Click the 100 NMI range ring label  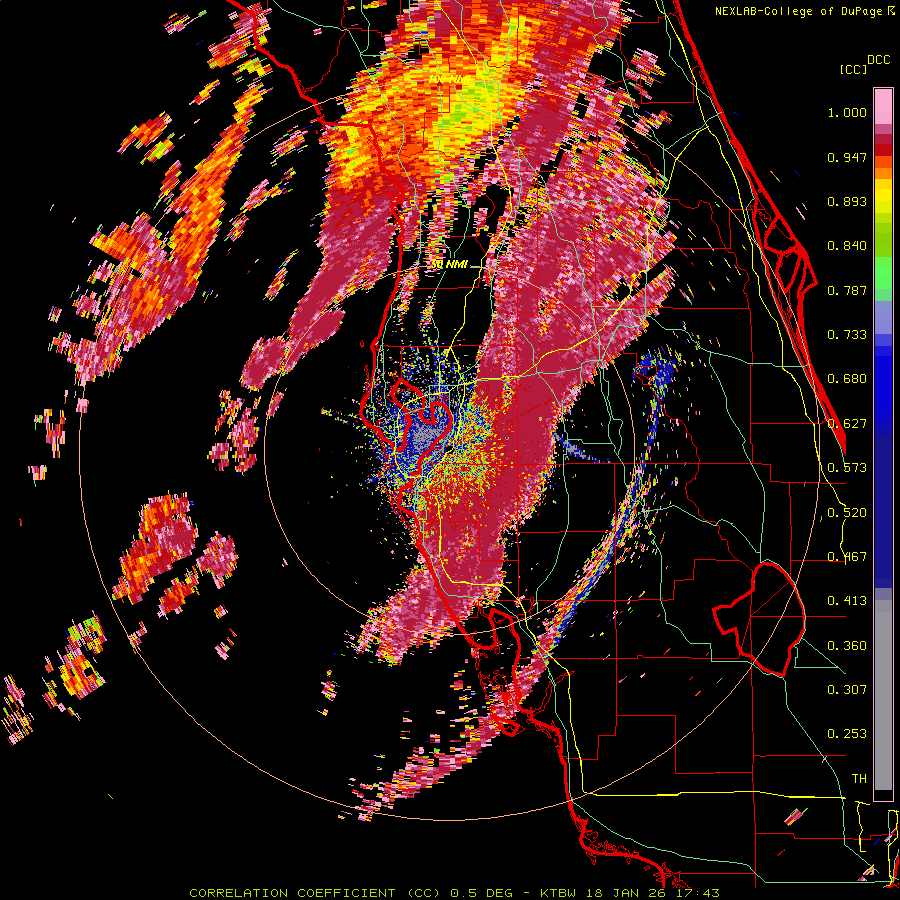click(x=448, y=78)
